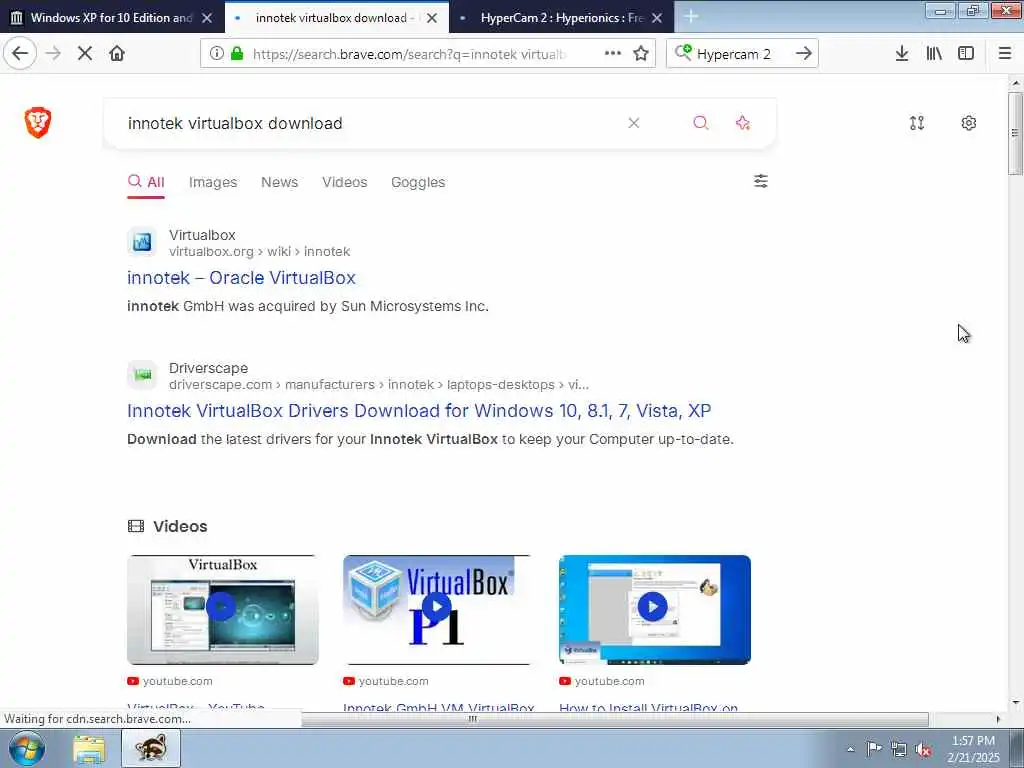Open Innotek GmbH VM VirtualBox video link
This screenshot has height=768, width=1024.
[439, 707]
